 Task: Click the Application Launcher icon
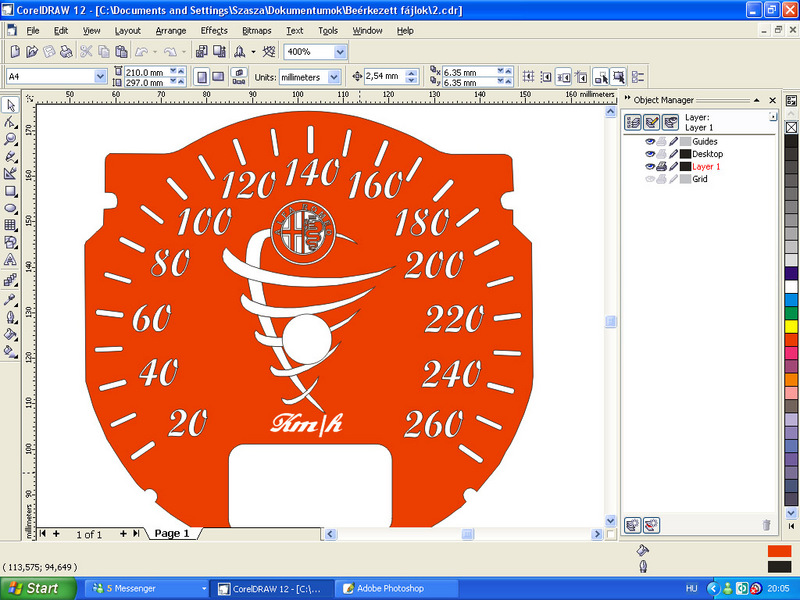(x=239, y=52)
